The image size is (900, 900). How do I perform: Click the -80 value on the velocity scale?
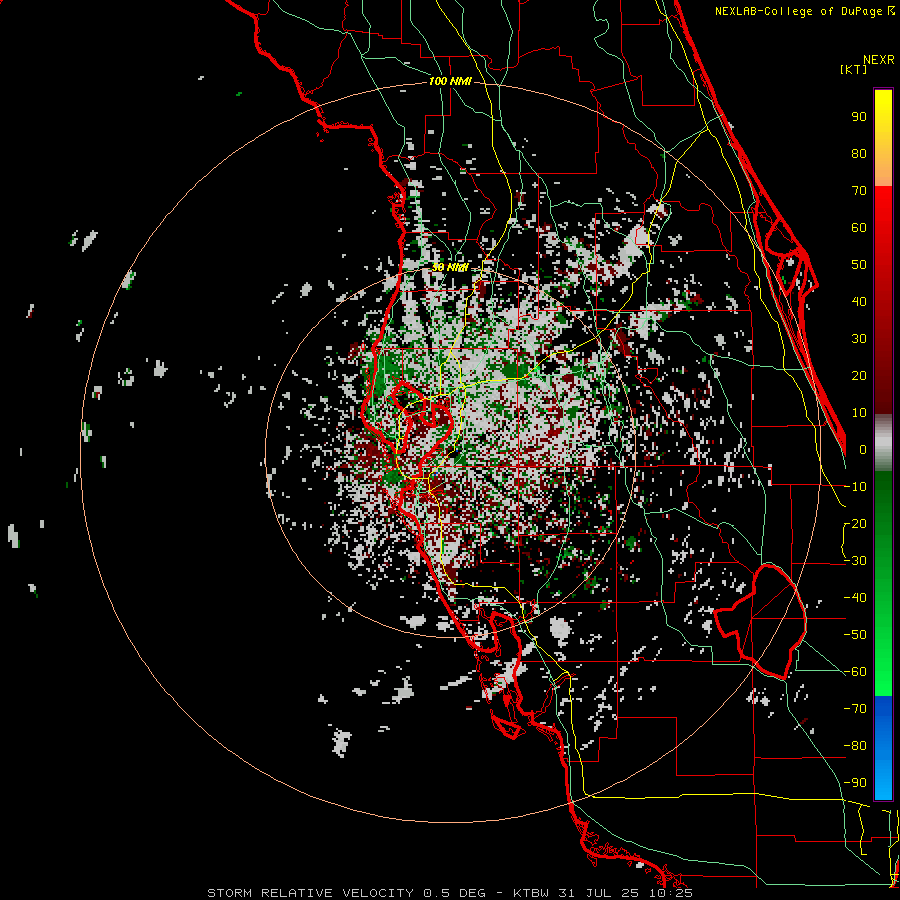pyautogui.click(x=855, y=746)
